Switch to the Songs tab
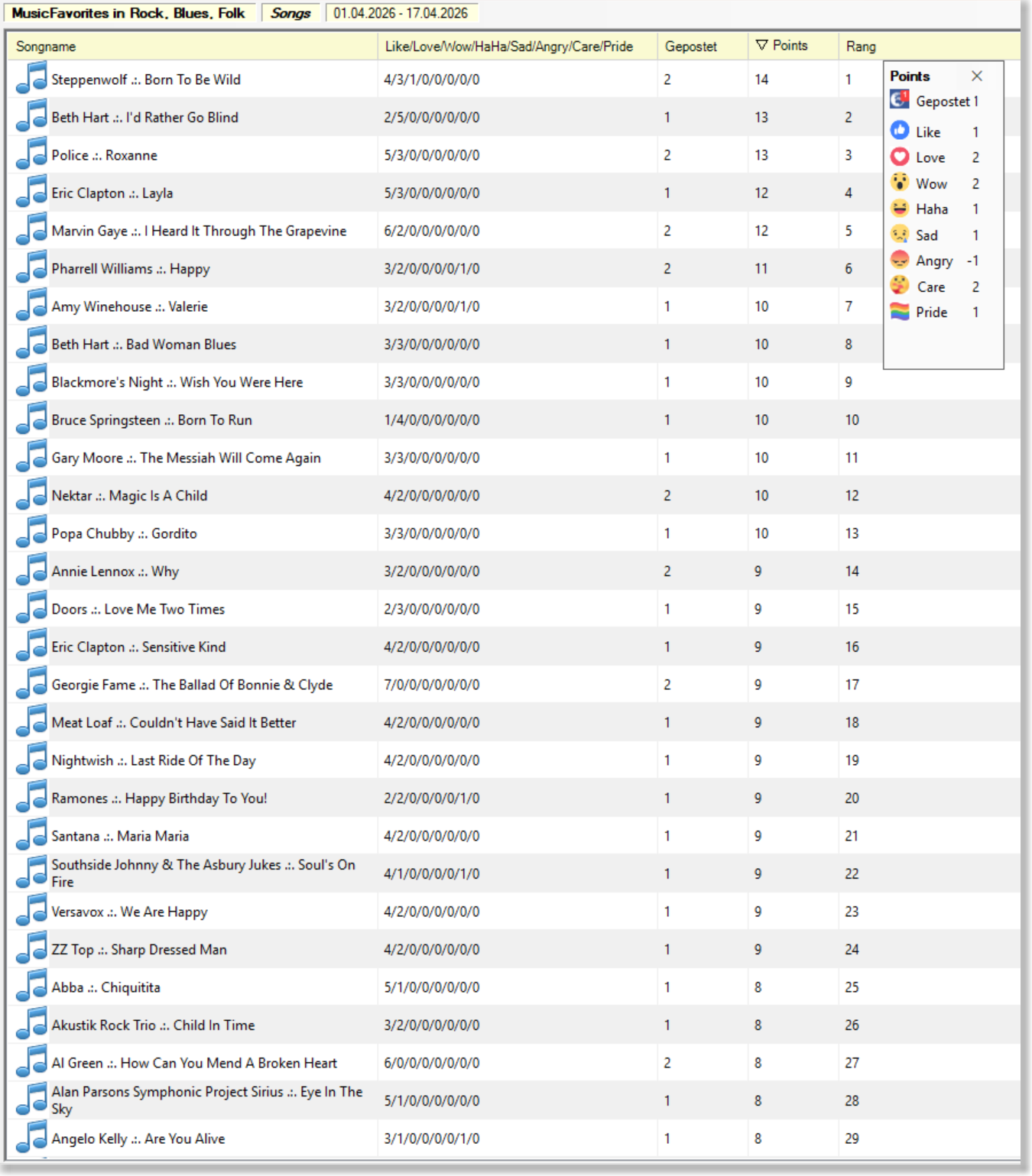The height and width of the screenshot is (1176, 1032). pyautogui.click(x=290, y=13)
